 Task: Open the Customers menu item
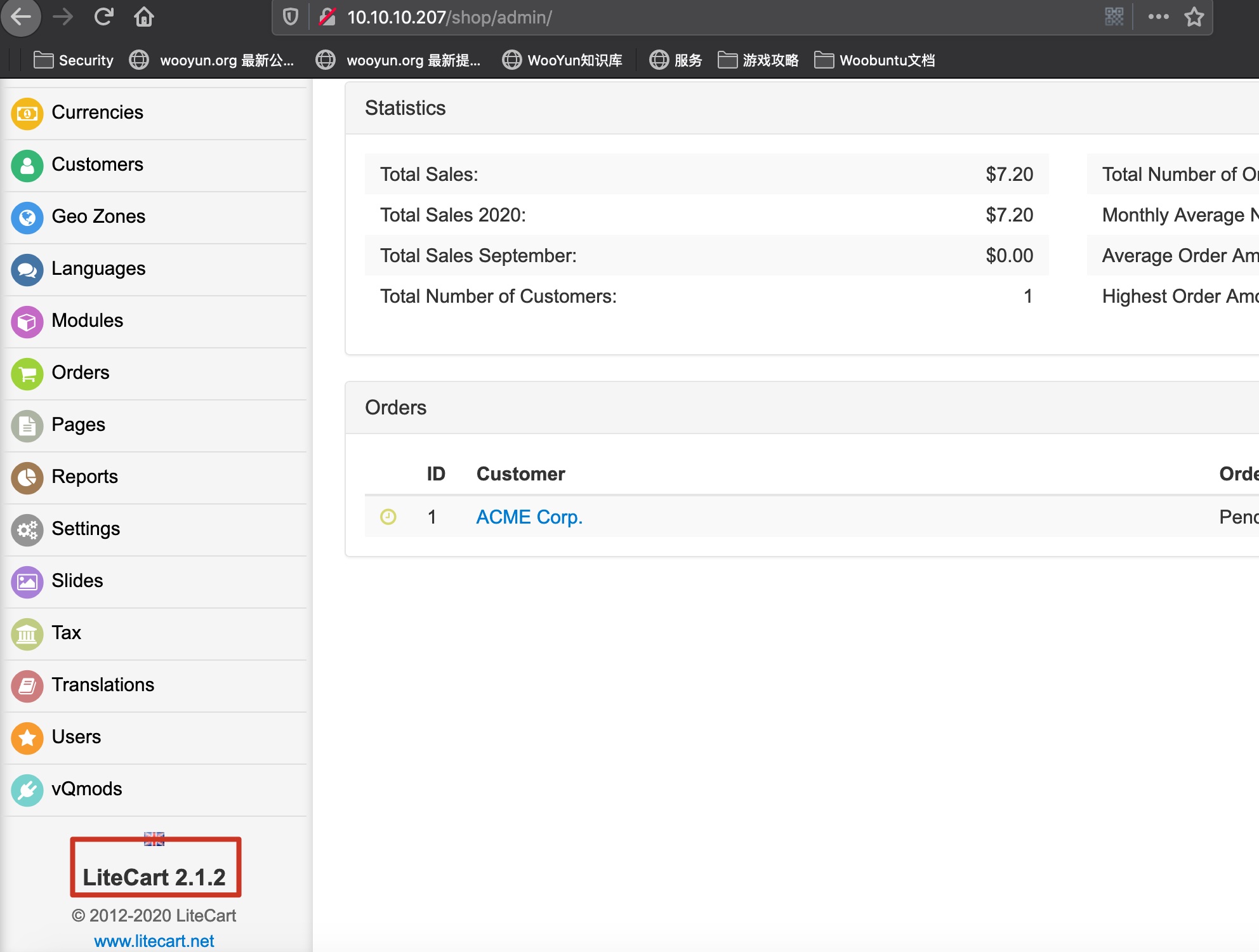pyautogui.click(x=97, y=164)
